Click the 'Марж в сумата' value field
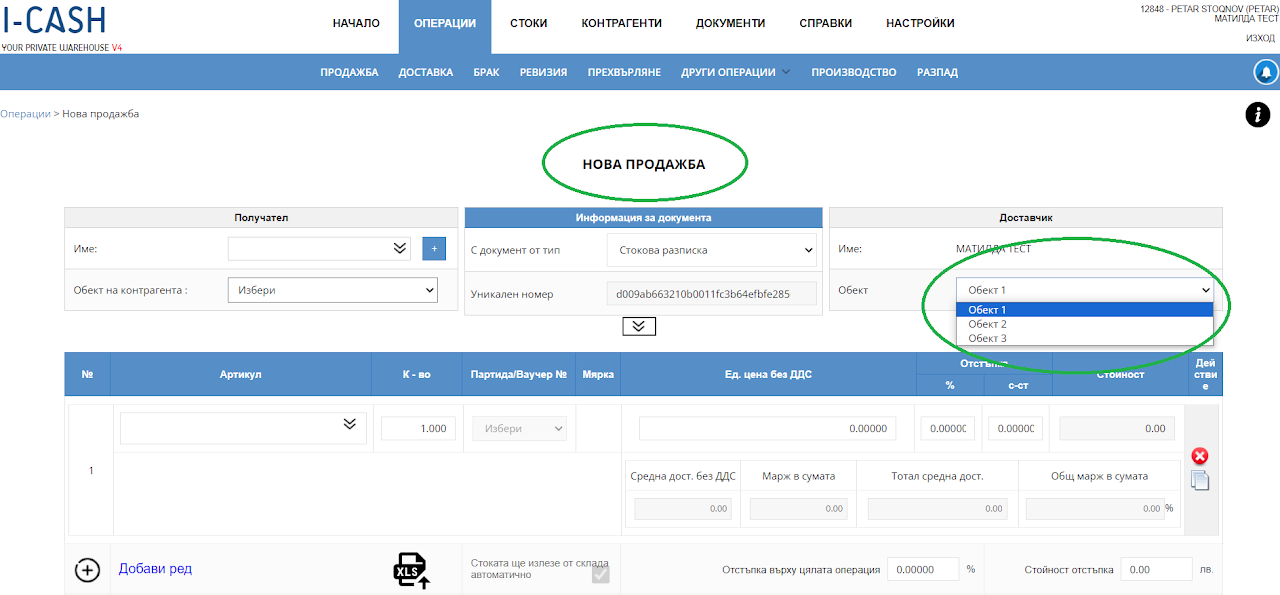The width and height of the screenshot is (1280, 595). [798, 508]
